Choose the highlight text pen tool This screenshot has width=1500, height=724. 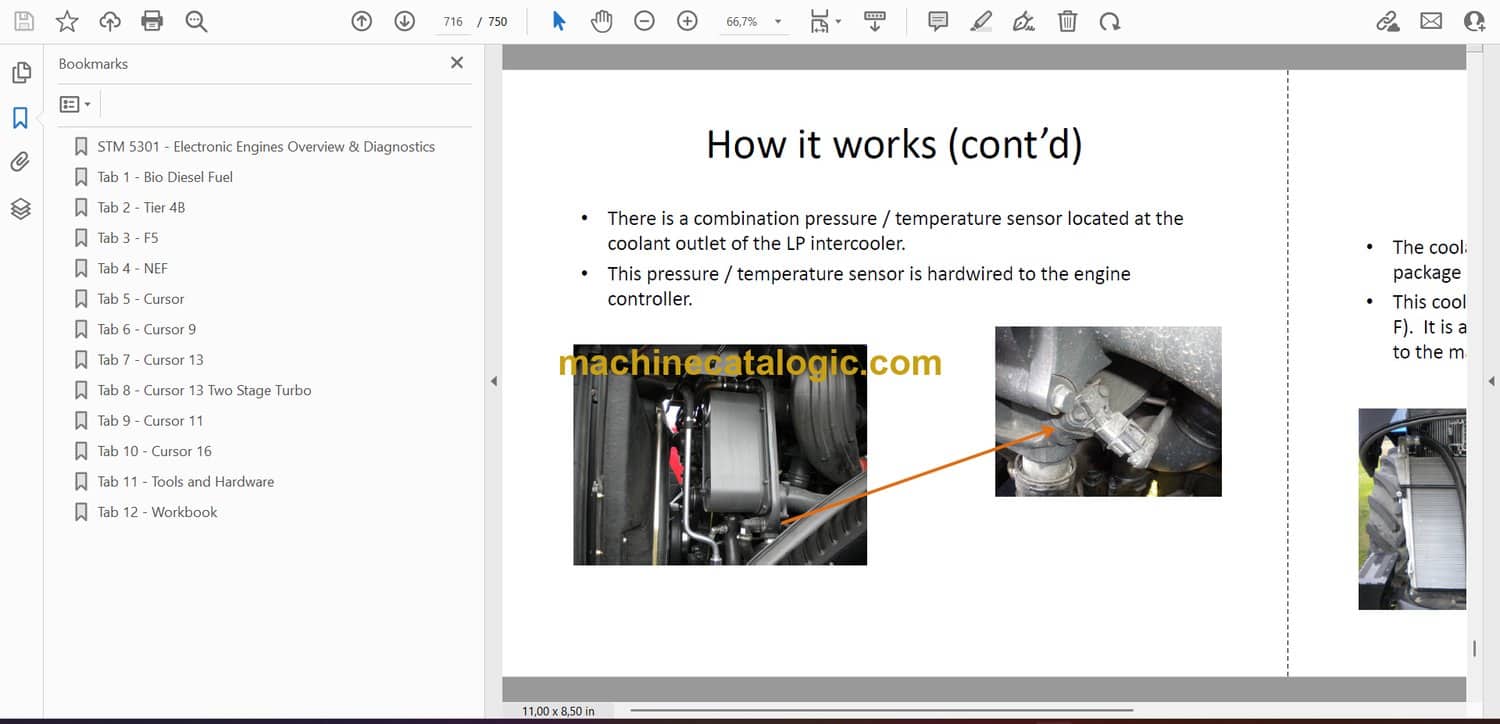(x=981, y=21)
